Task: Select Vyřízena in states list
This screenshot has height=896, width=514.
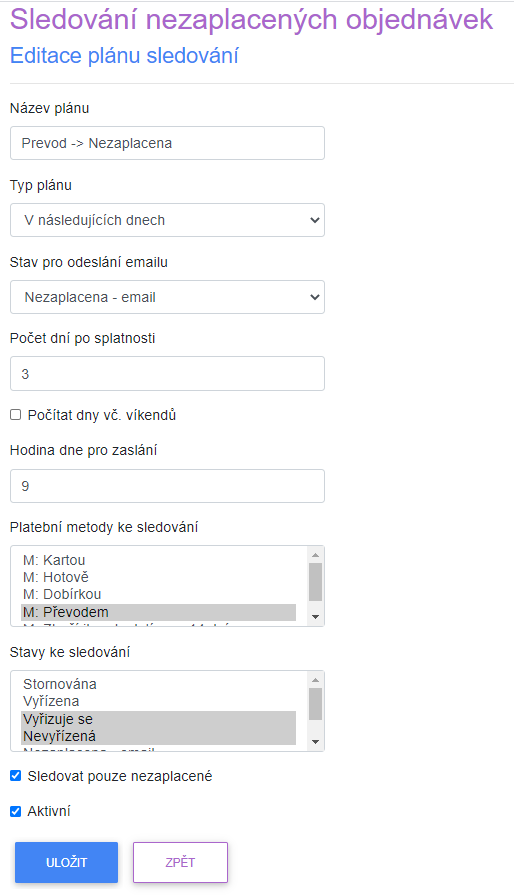Action: coord(159,701)
